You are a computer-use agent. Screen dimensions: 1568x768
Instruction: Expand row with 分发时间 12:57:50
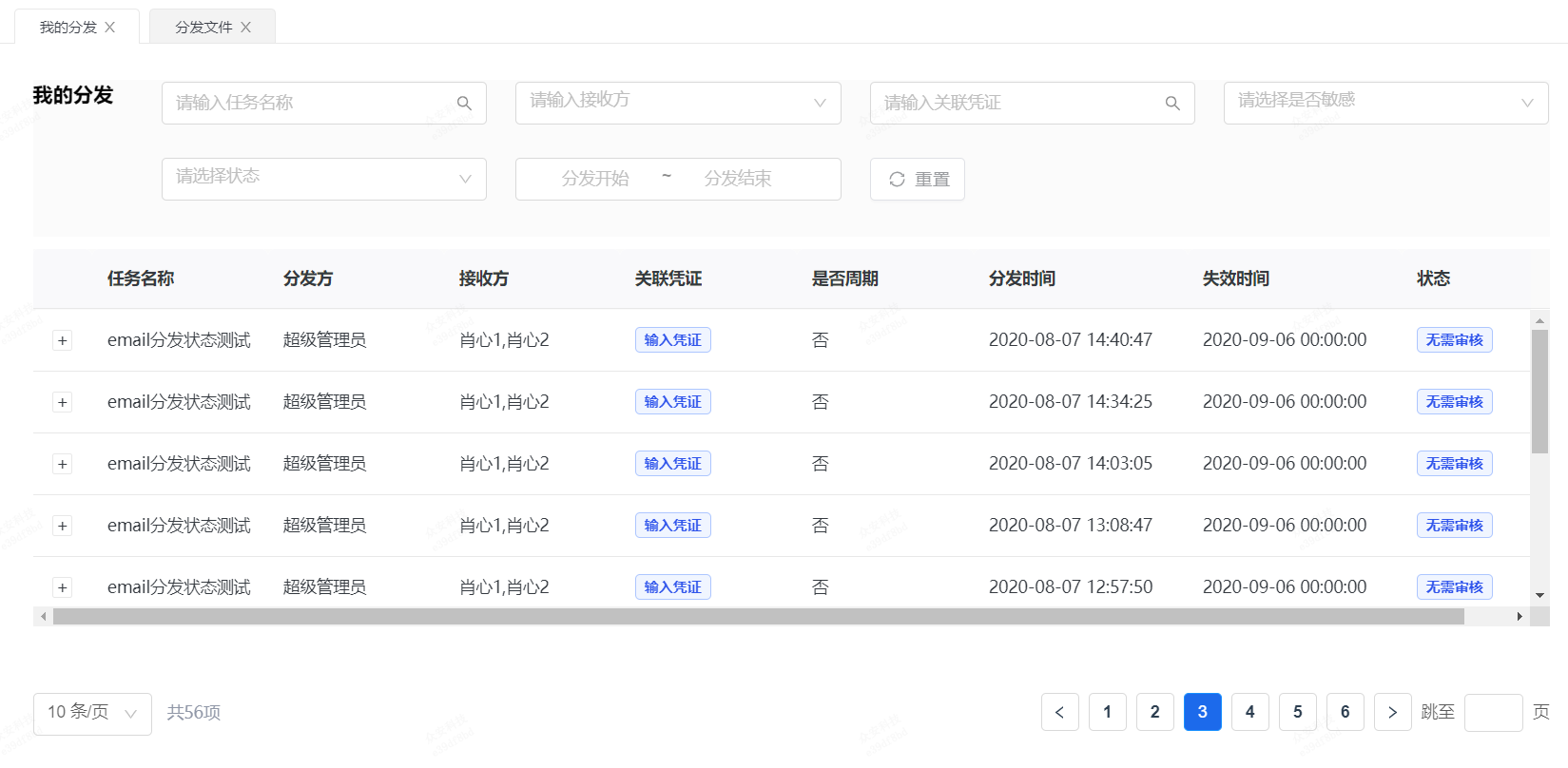click(63, 587)
